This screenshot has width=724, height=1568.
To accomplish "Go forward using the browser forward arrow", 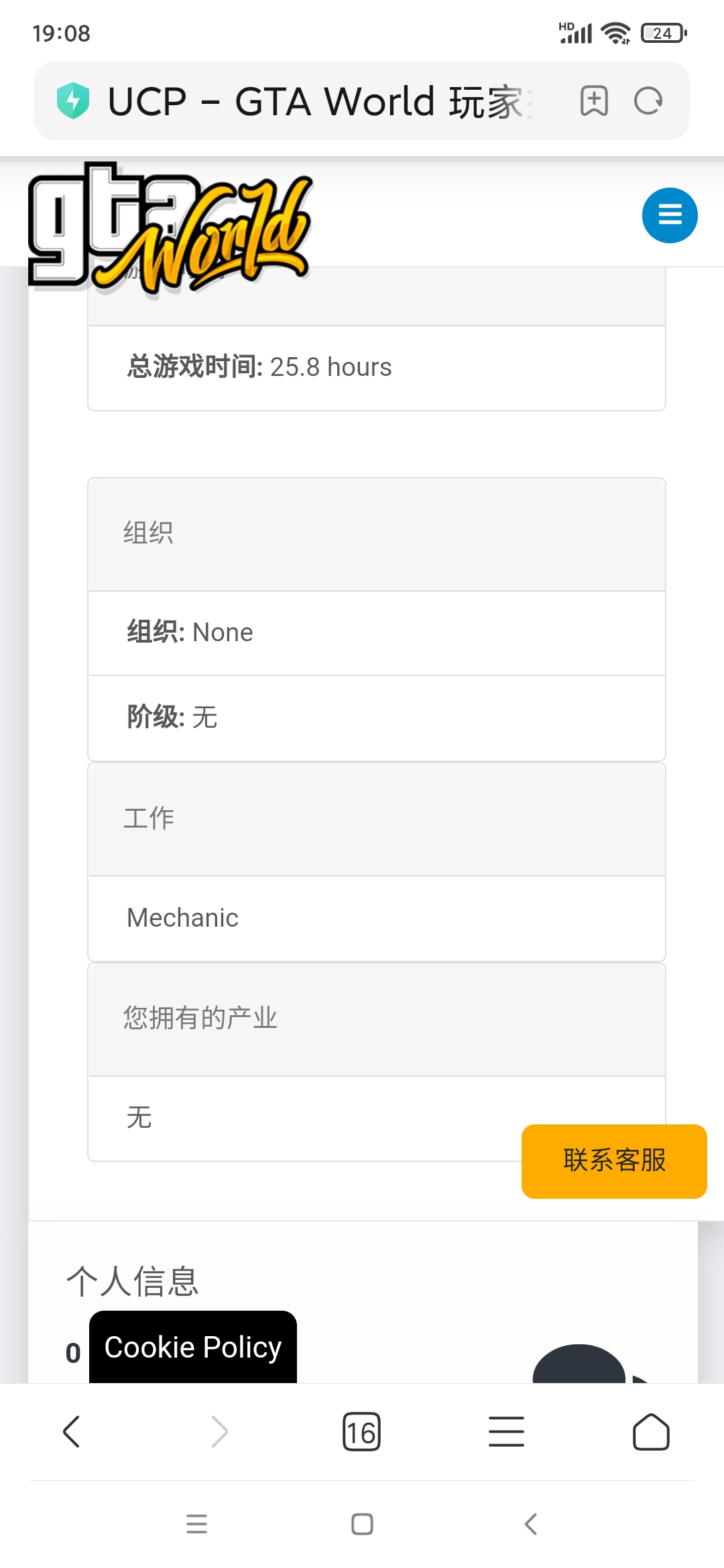I will click(x=219, y=1432).
